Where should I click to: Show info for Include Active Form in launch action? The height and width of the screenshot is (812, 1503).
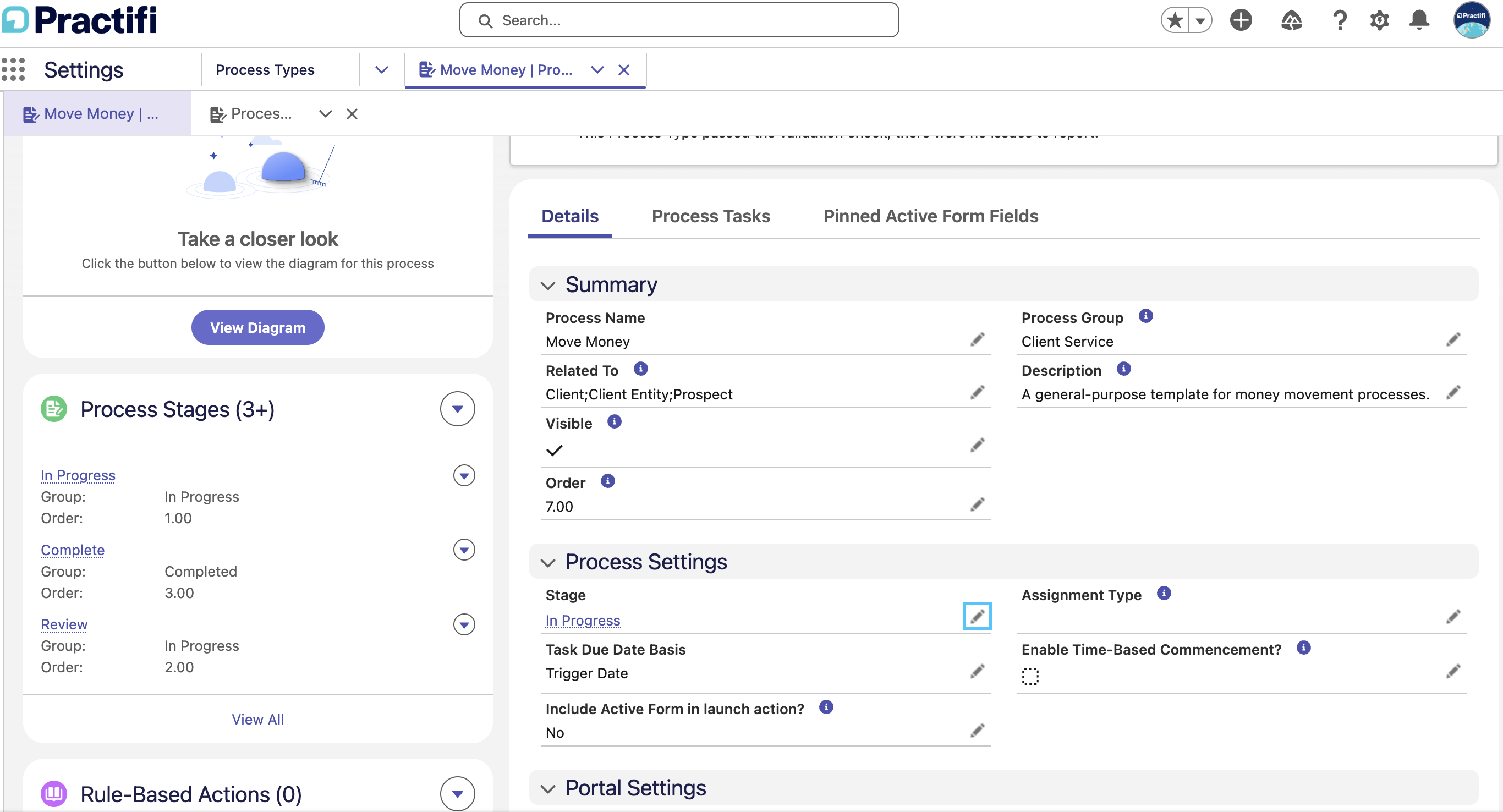pyautogui.click(x=826, y=707)
